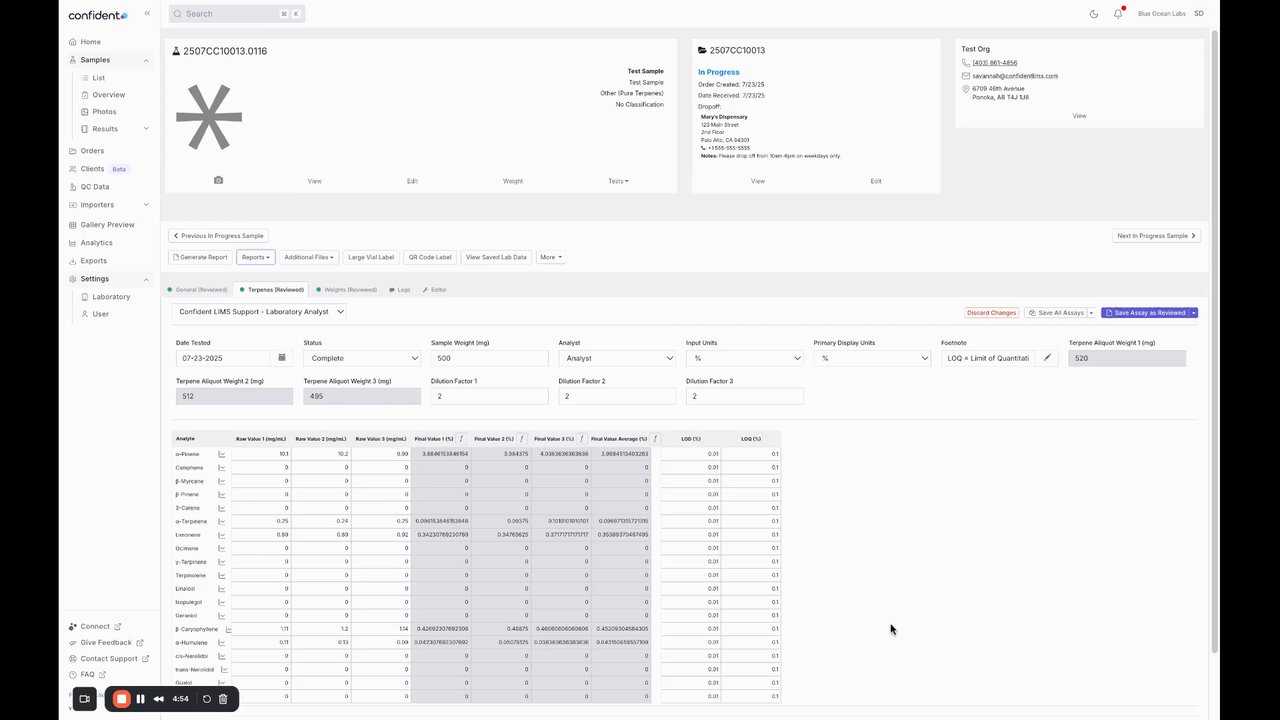Pause the screen recording
1280x720 pixels.
tap(141, 699)
